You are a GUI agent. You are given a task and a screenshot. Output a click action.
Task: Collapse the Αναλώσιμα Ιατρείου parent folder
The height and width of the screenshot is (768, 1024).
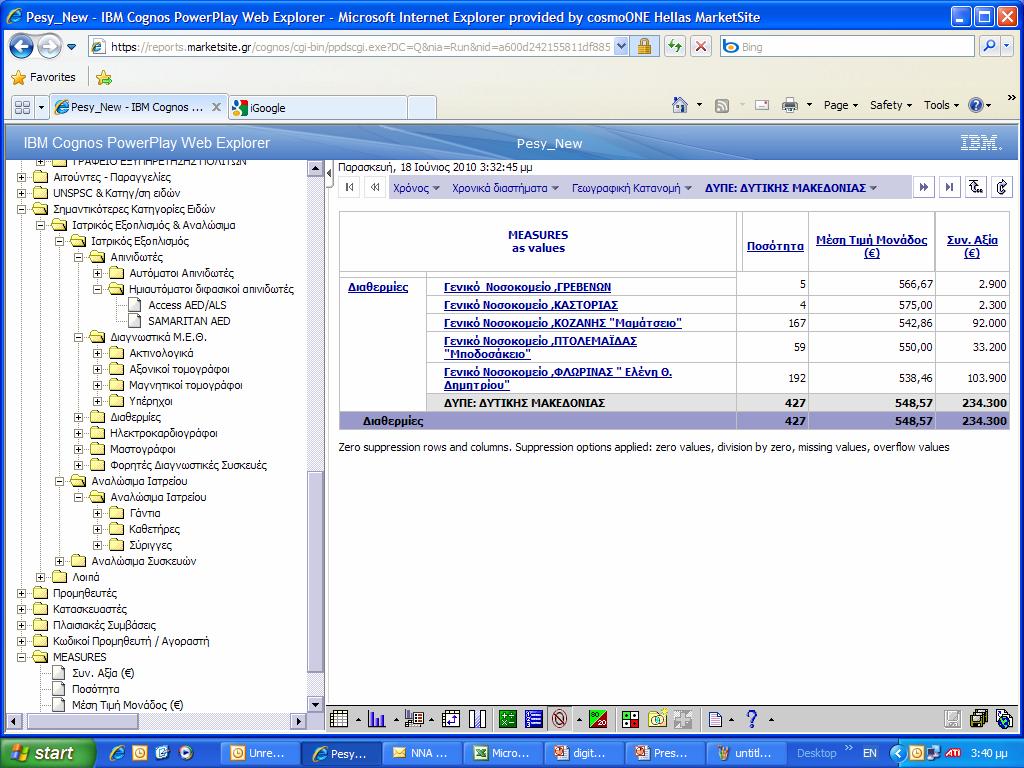pos(59,481)
